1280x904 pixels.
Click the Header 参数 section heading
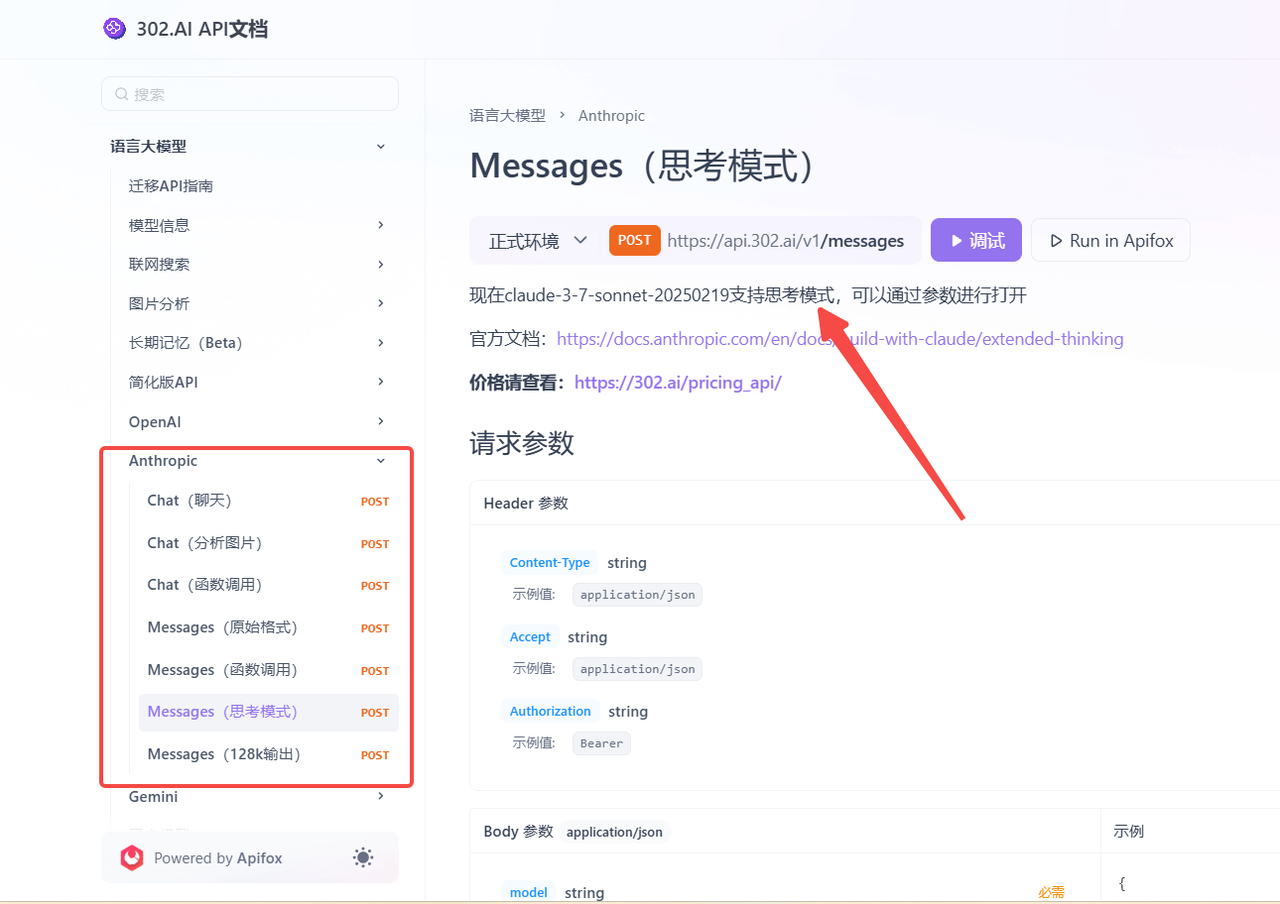[526, 503]
